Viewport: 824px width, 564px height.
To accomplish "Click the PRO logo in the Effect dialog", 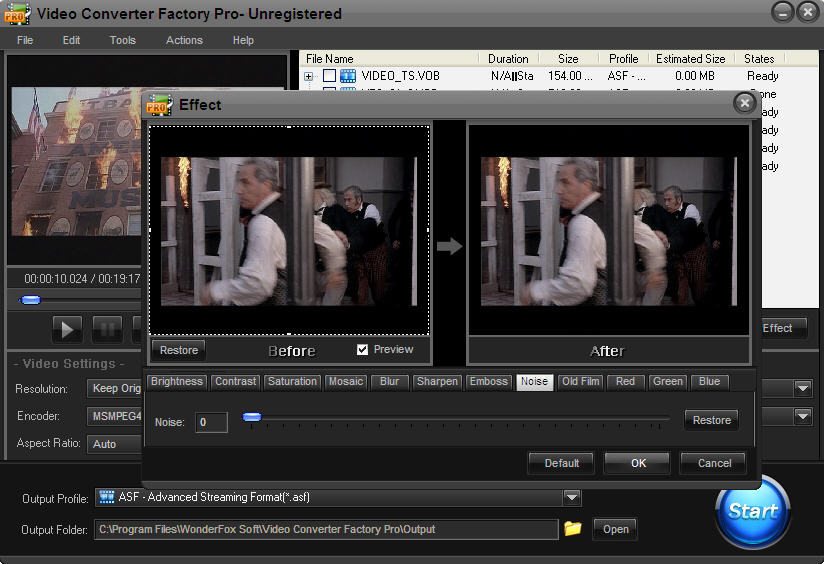I will pos(159,105).
